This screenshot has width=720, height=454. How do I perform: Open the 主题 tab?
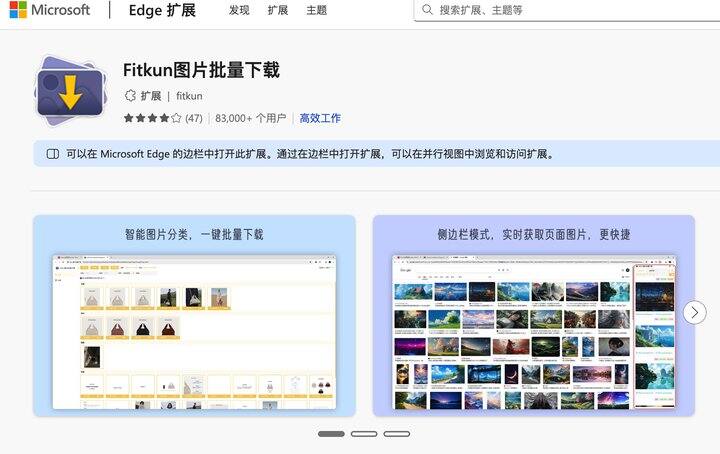coord(317,10)
